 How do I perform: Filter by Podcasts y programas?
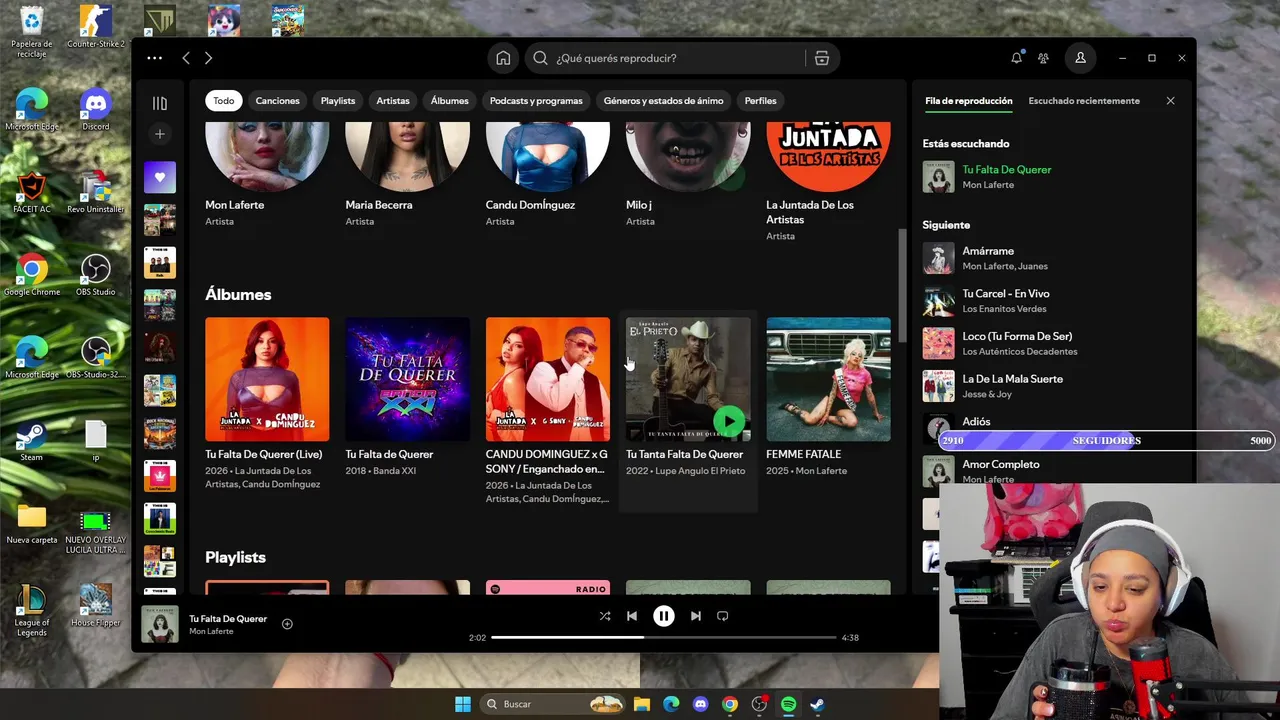[x=536, y=101]
